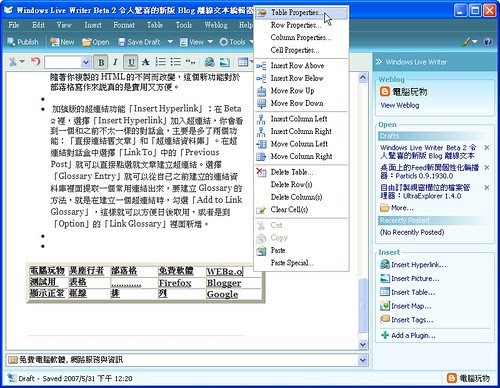Open help with the question mark icon
The height and width of the screenshot is (388, 500).
point(488,42)
